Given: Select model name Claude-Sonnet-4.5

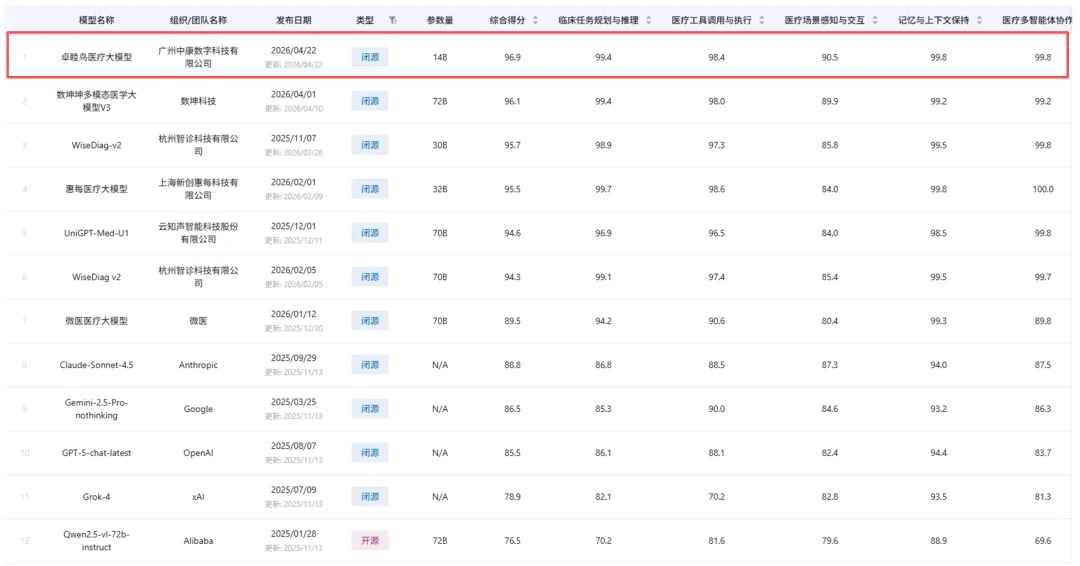Looking at the screenshot, I should pos(96,365).
